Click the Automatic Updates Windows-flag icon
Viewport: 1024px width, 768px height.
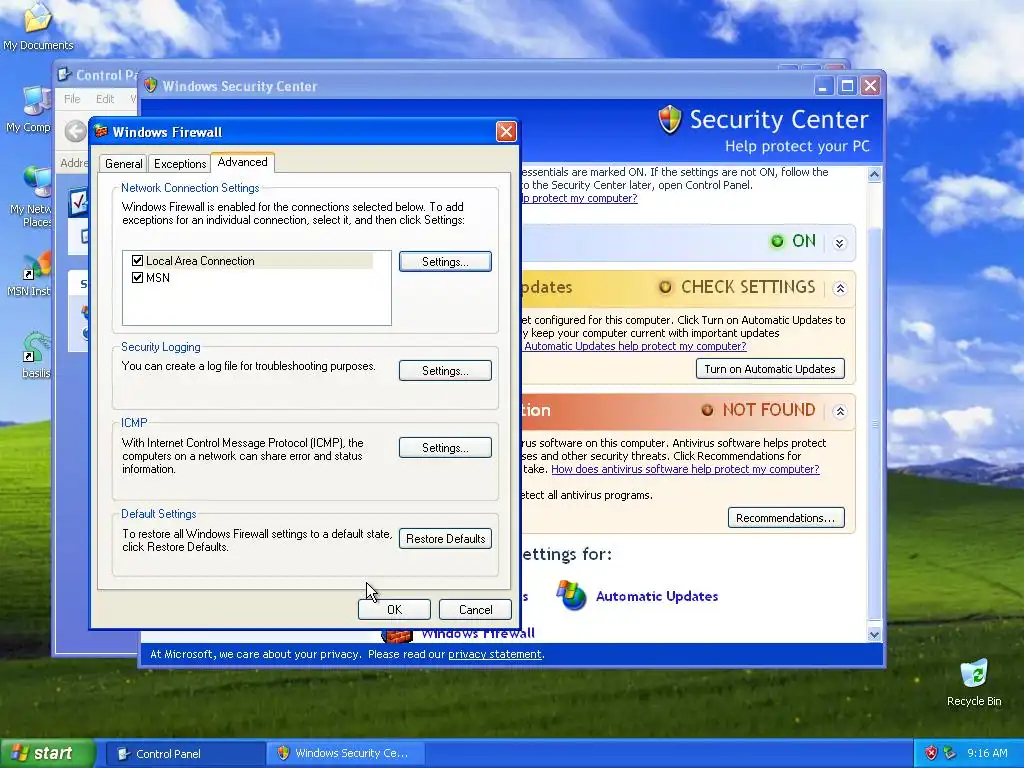point(571,595)
